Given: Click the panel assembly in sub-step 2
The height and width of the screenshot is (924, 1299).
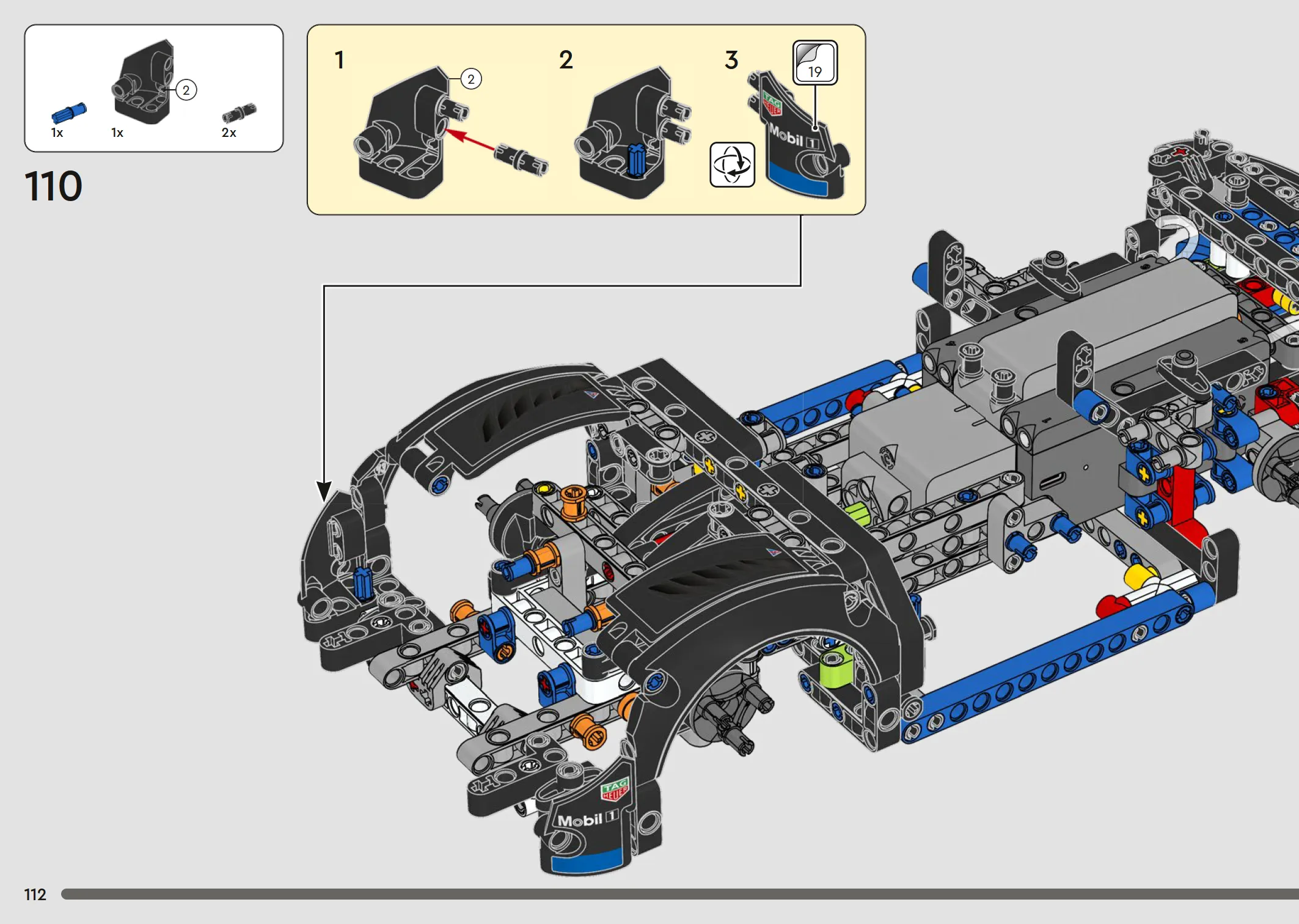Looking at the screenshot, I should click(x=632, y=133).
